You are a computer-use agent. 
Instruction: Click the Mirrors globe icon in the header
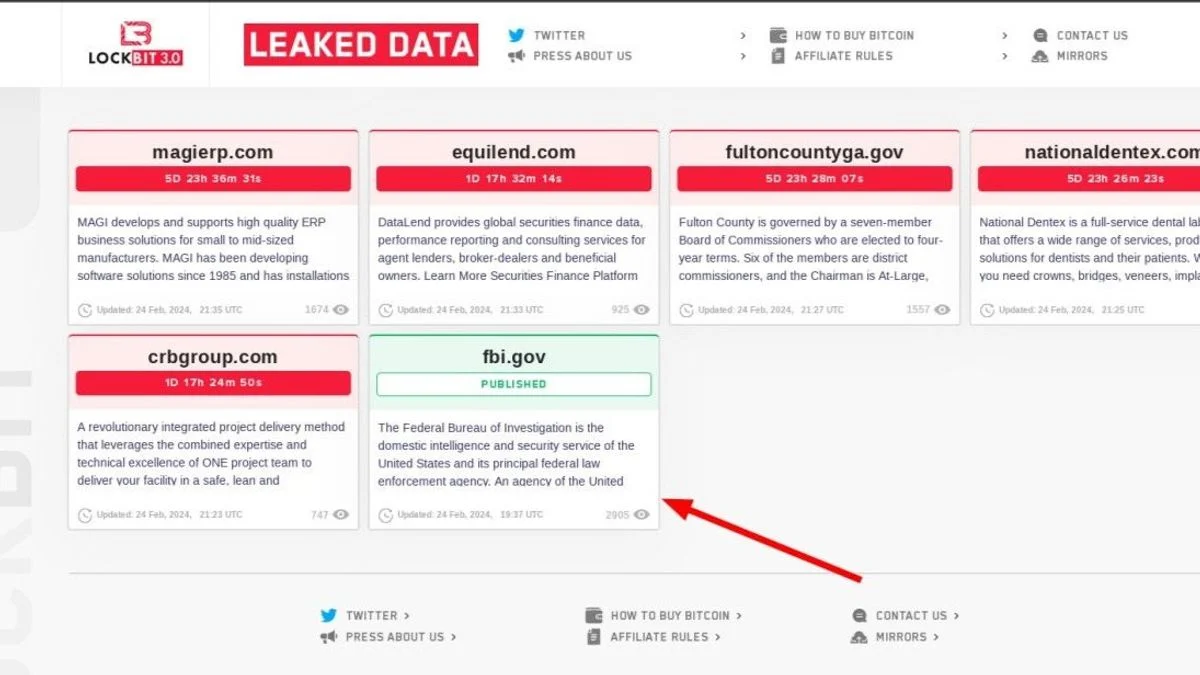(1040, 56)
